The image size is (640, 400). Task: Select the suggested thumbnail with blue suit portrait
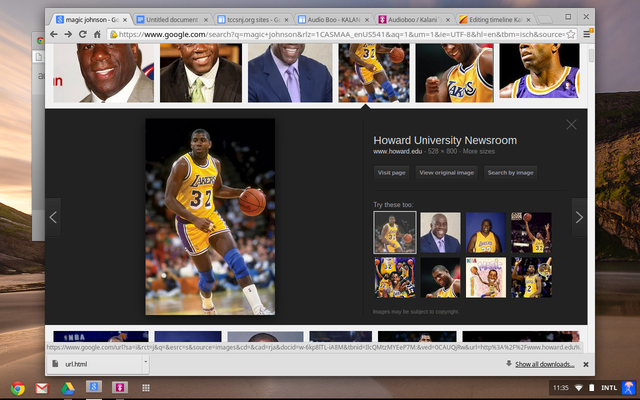pyautogui.click(x=440, y=232)
